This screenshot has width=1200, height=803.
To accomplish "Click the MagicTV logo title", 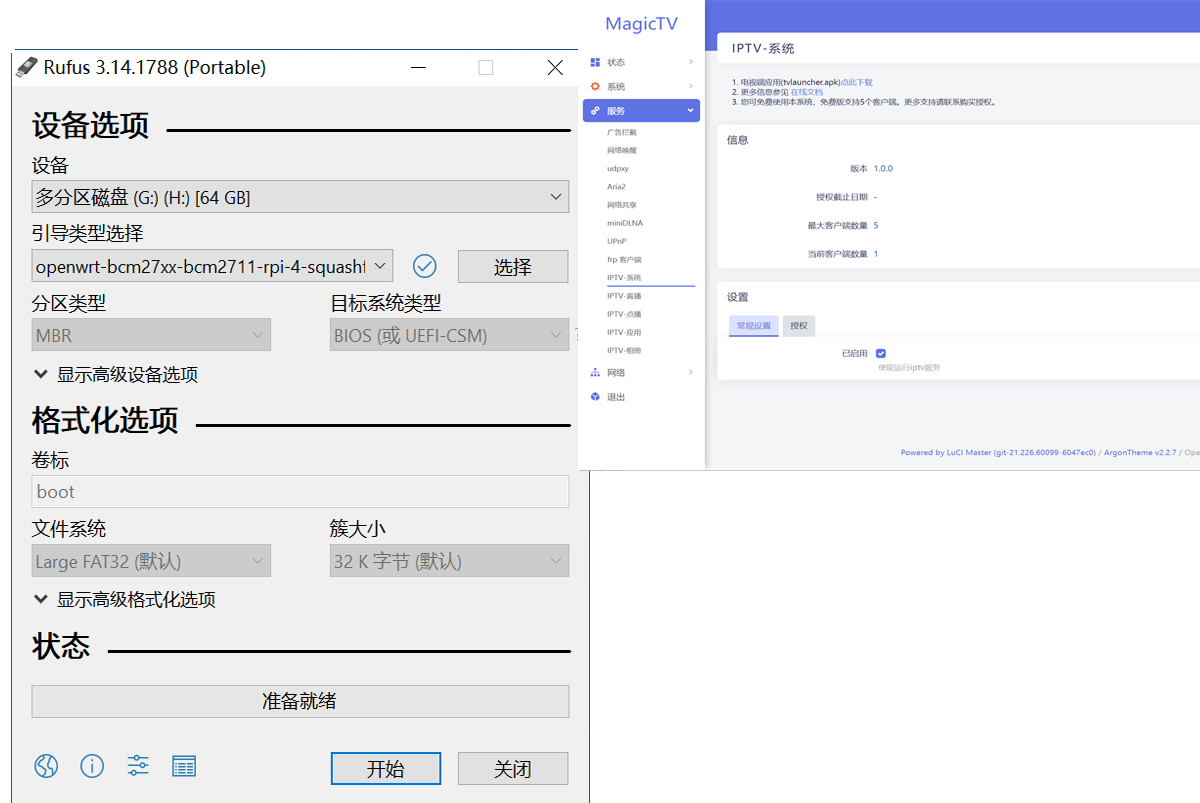I will (641, 24).
